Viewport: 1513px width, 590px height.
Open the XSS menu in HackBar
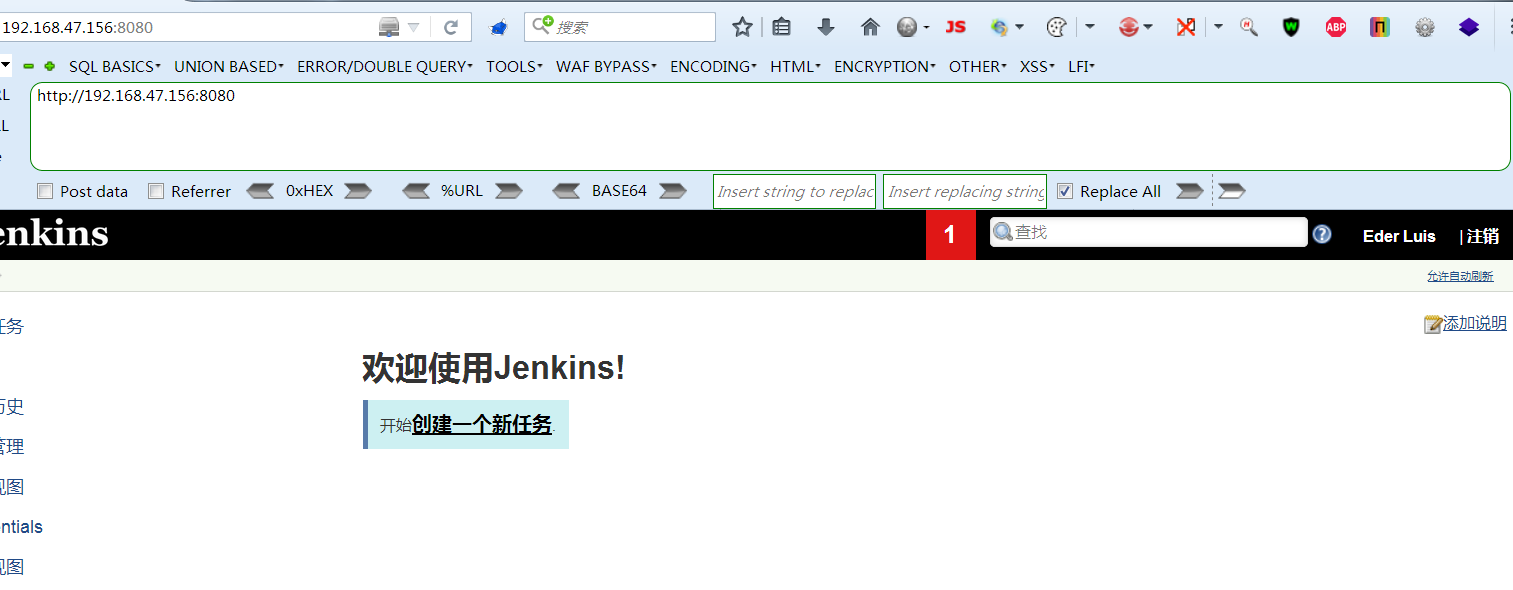1037,67
